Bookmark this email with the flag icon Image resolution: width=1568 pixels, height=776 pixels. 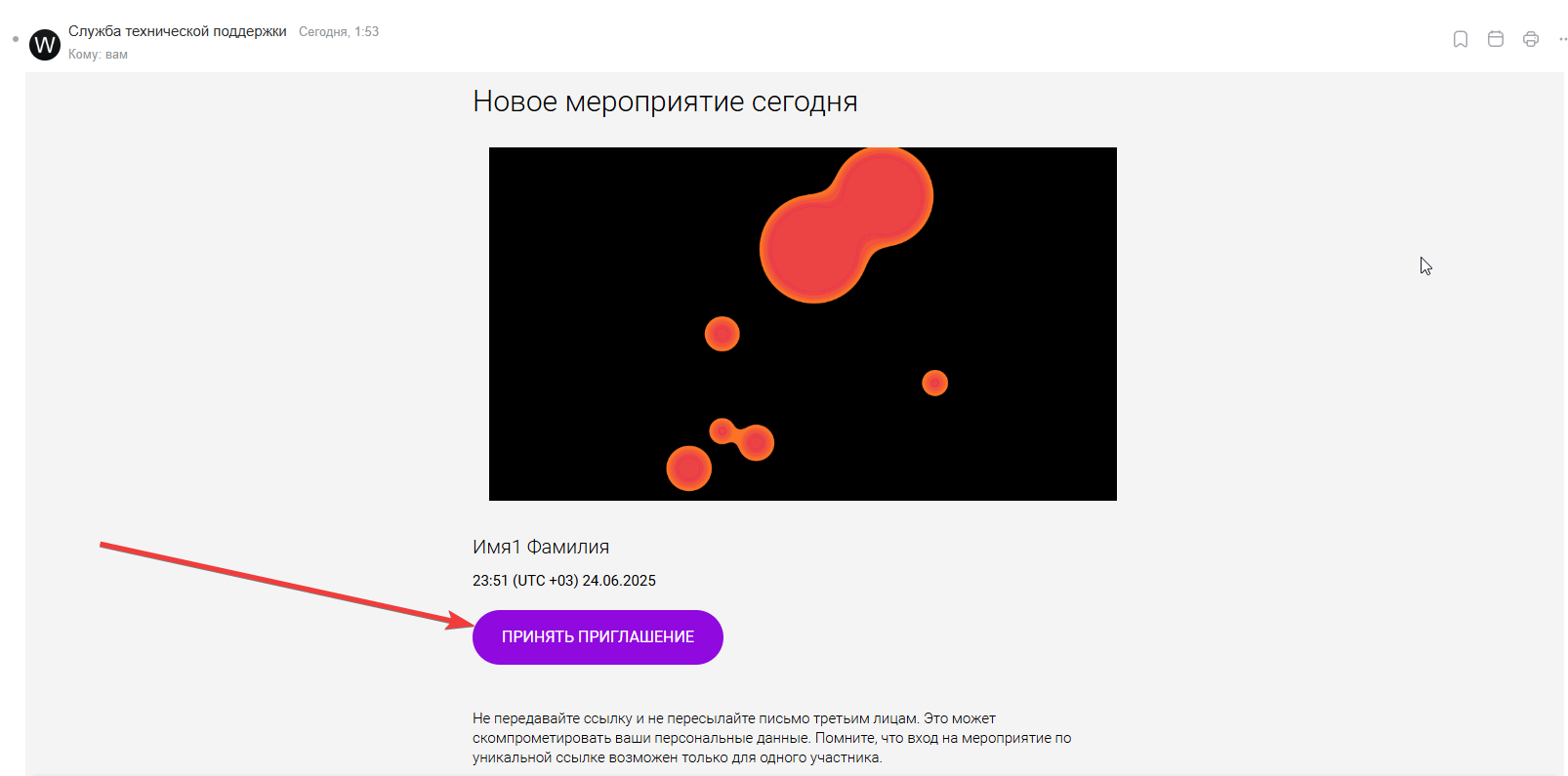(x=1461, y=39)
